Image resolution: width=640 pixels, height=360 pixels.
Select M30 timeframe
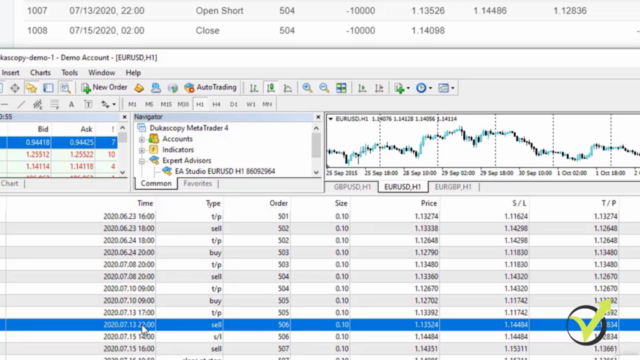(183, 104)
